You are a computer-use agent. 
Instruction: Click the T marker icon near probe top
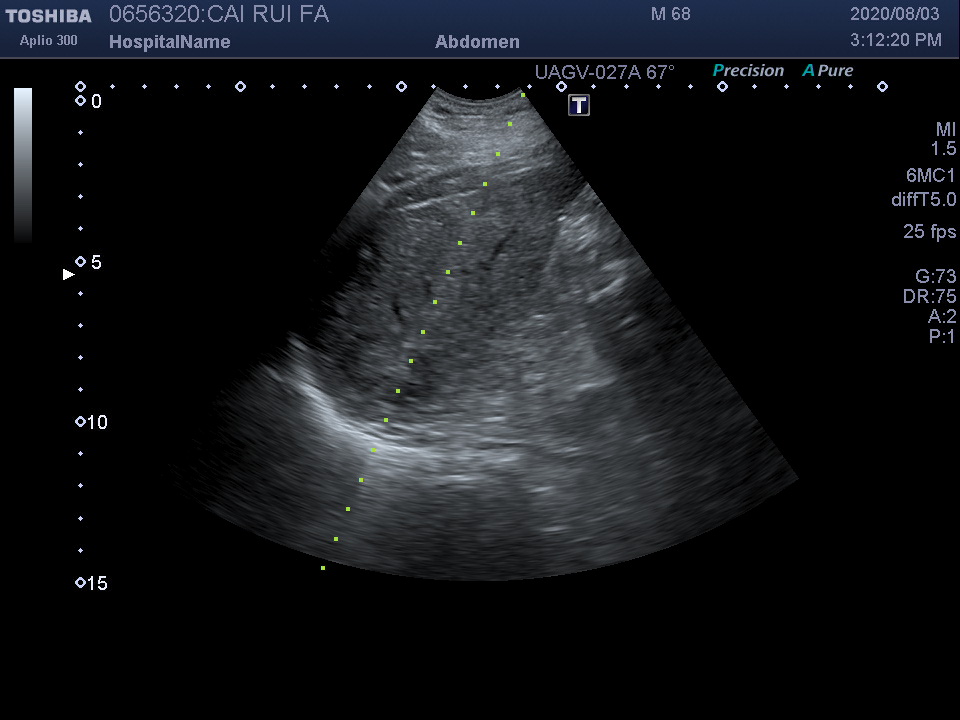pyautogui.click(x=579, y=105)
